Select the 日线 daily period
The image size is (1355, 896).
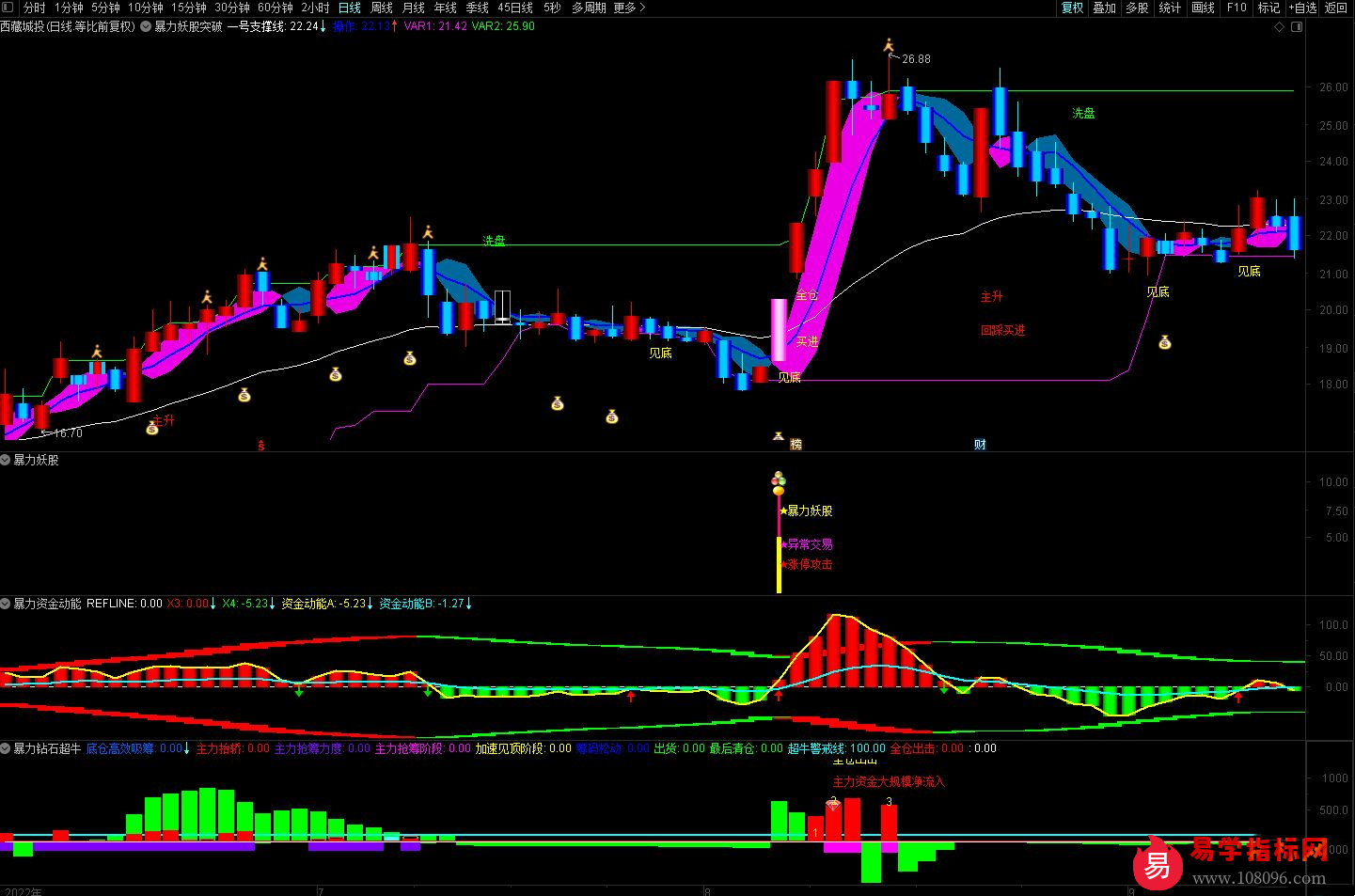(x=350, y=8)
